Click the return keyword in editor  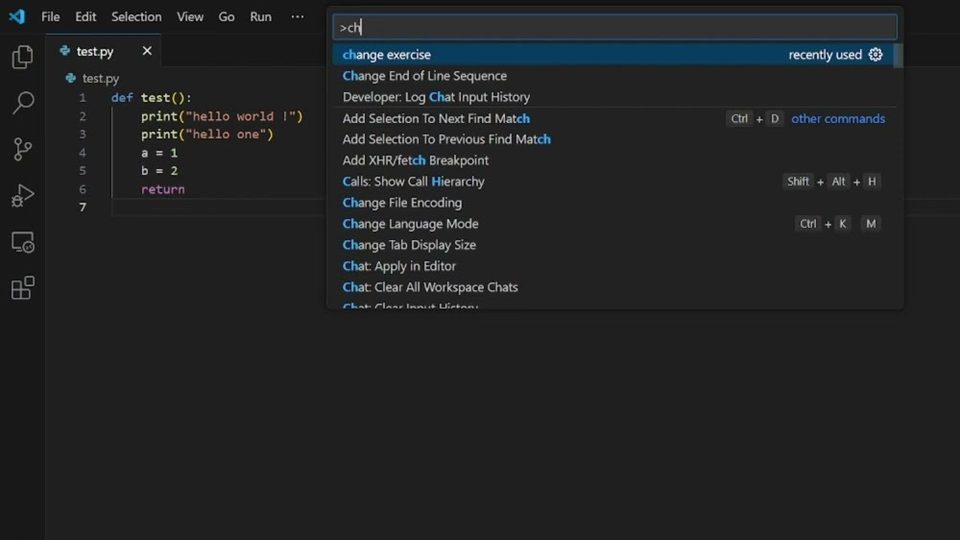[163, 189]
